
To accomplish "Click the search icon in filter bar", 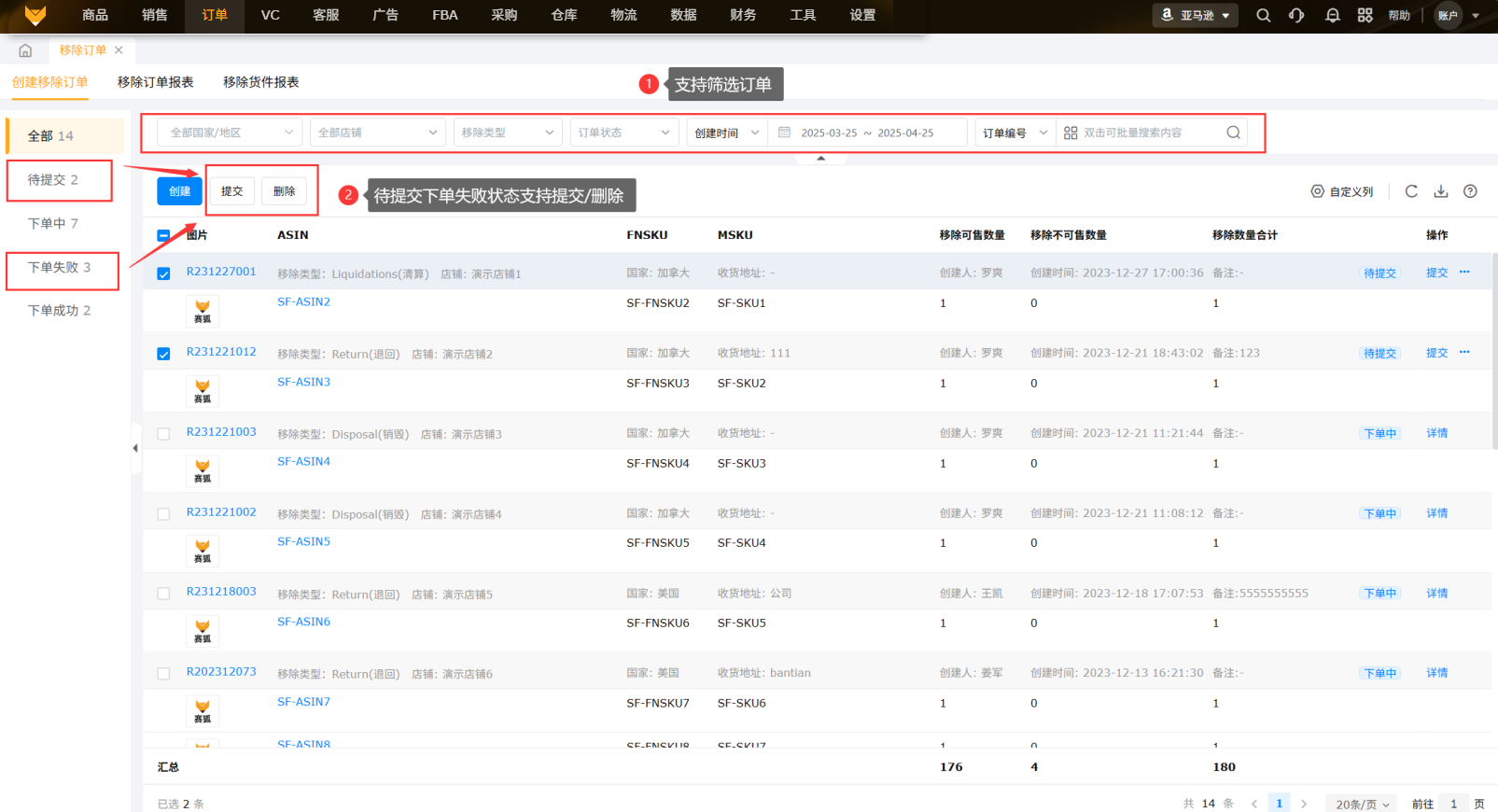I will pos(1233,133).
